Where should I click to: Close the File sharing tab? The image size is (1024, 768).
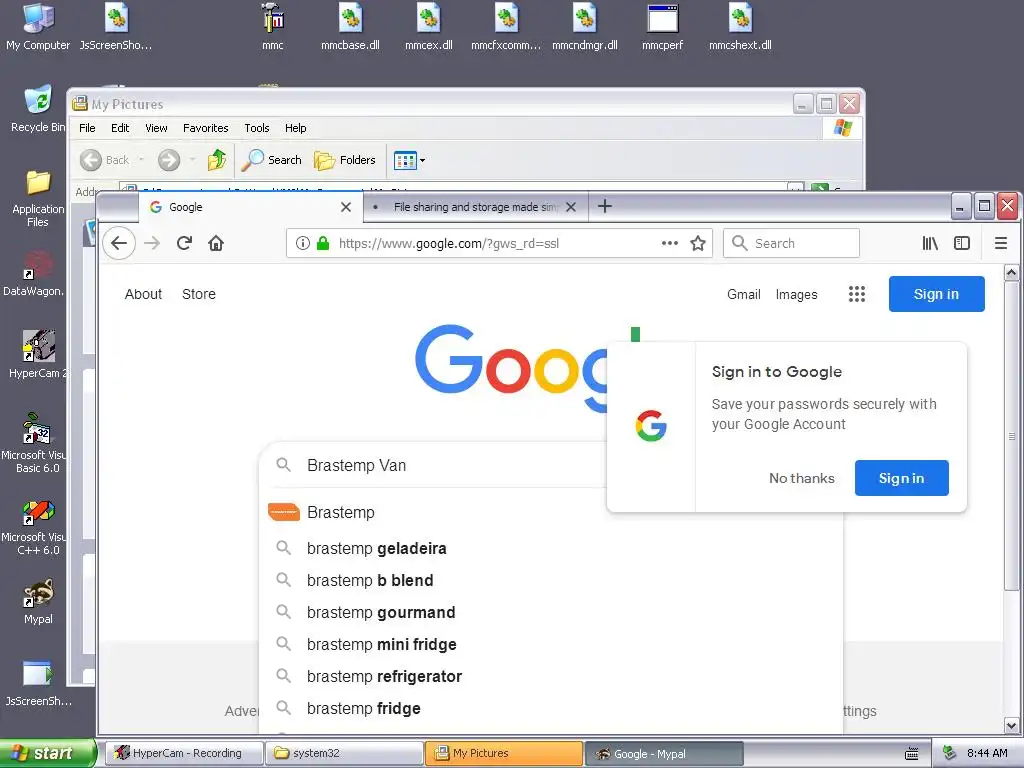[571, 207]
